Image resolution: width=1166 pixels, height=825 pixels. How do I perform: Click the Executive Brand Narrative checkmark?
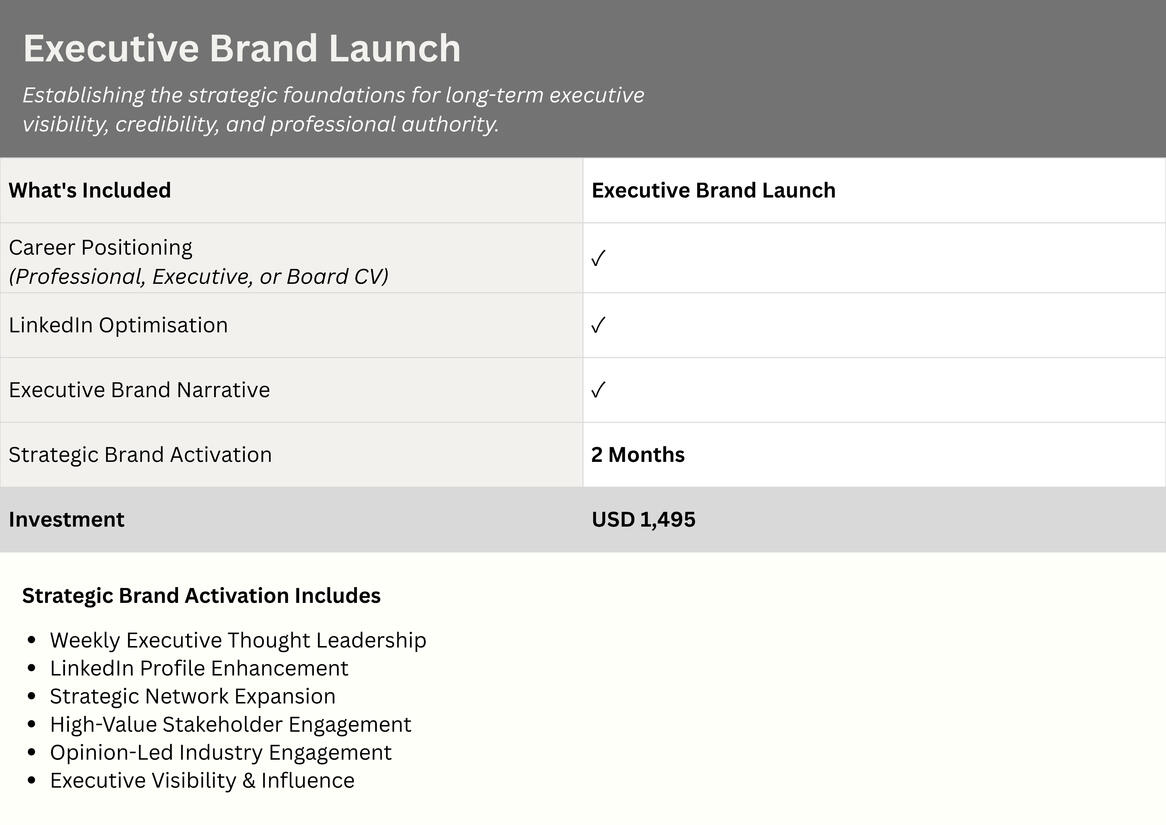coord(599,390)
